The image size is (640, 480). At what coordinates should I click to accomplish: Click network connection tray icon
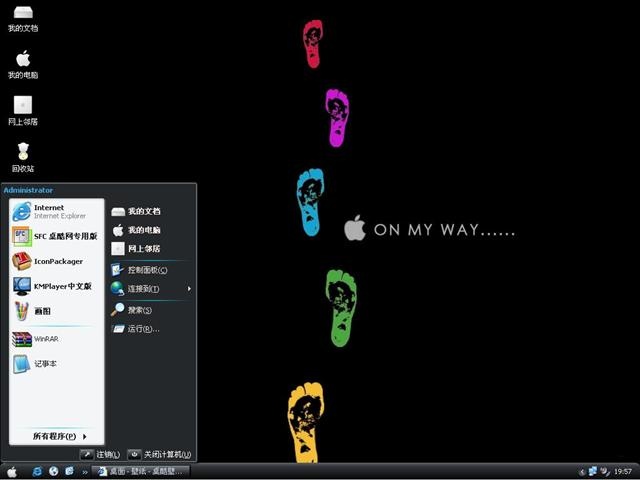coord(592,471)
